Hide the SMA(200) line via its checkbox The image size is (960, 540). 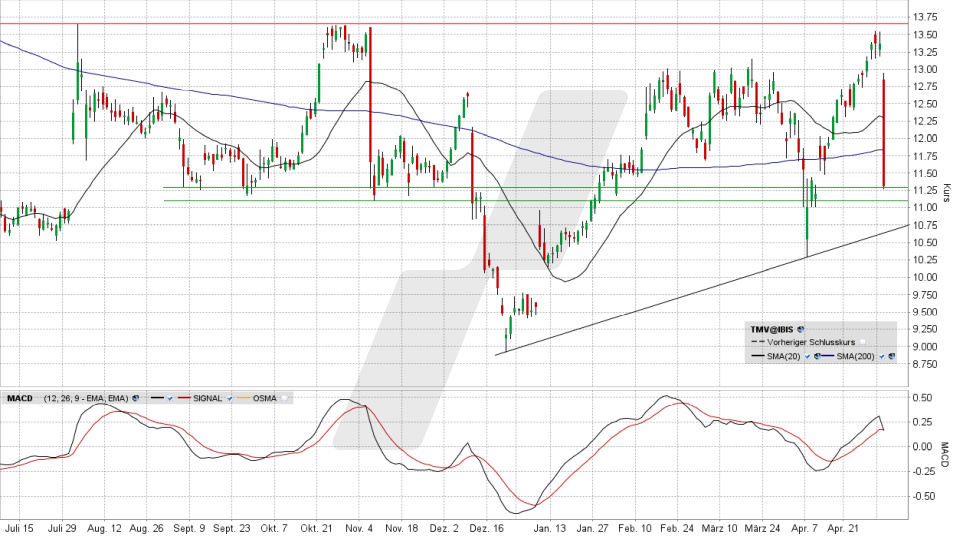click(x=881, y=356)
